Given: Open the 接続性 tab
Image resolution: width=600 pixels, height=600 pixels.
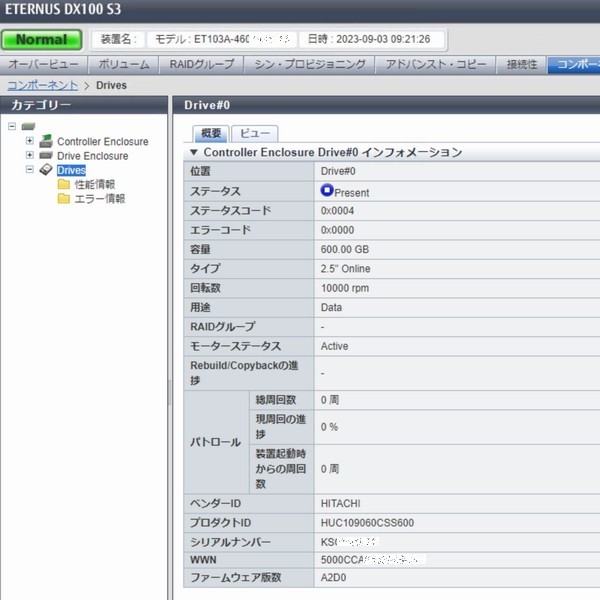Looking at the screenshot, I should click(522, 64).
